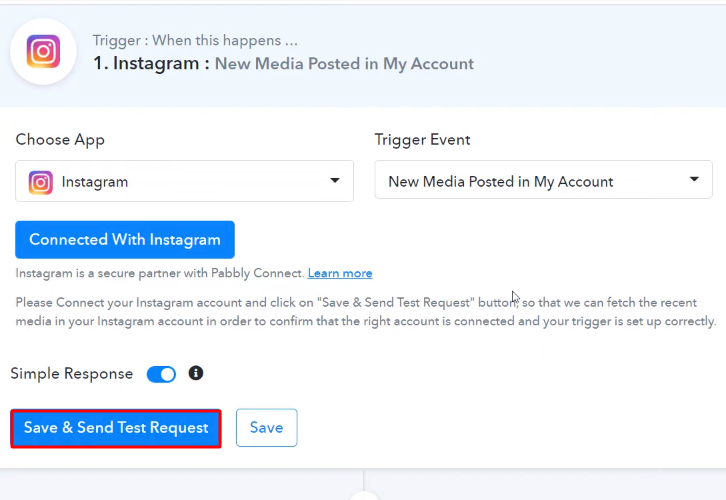Click the Choose App dropdown arrow

click(x=335, y=180)
